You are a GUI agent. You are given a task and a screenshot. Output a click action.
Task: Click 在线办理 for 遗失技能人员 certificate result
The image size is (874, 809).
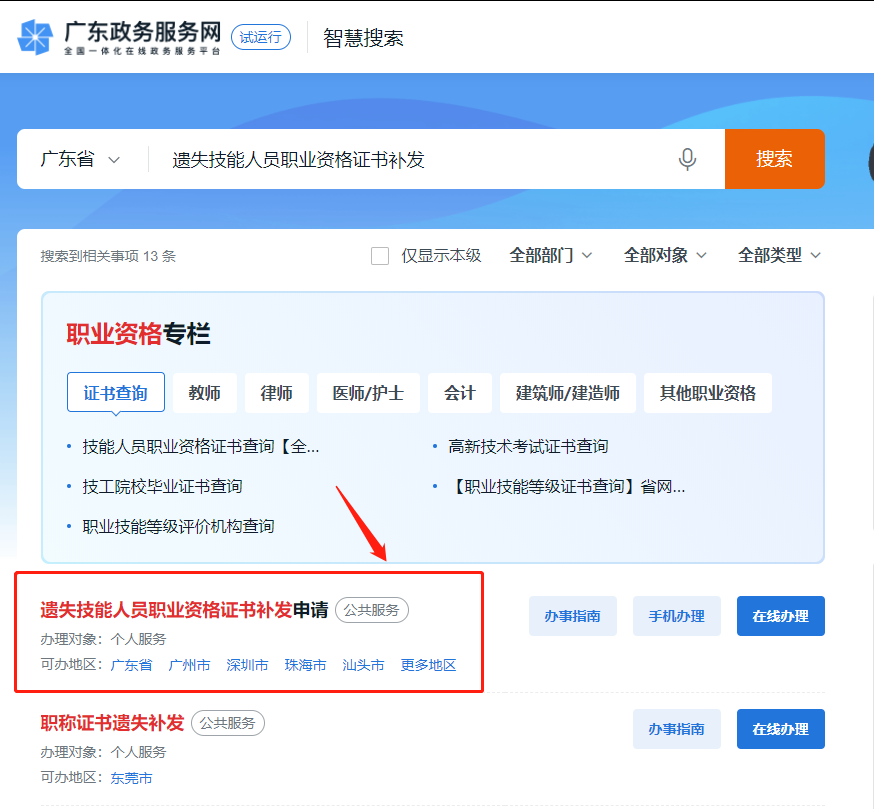pyautogui.click(x=781, y=616)
